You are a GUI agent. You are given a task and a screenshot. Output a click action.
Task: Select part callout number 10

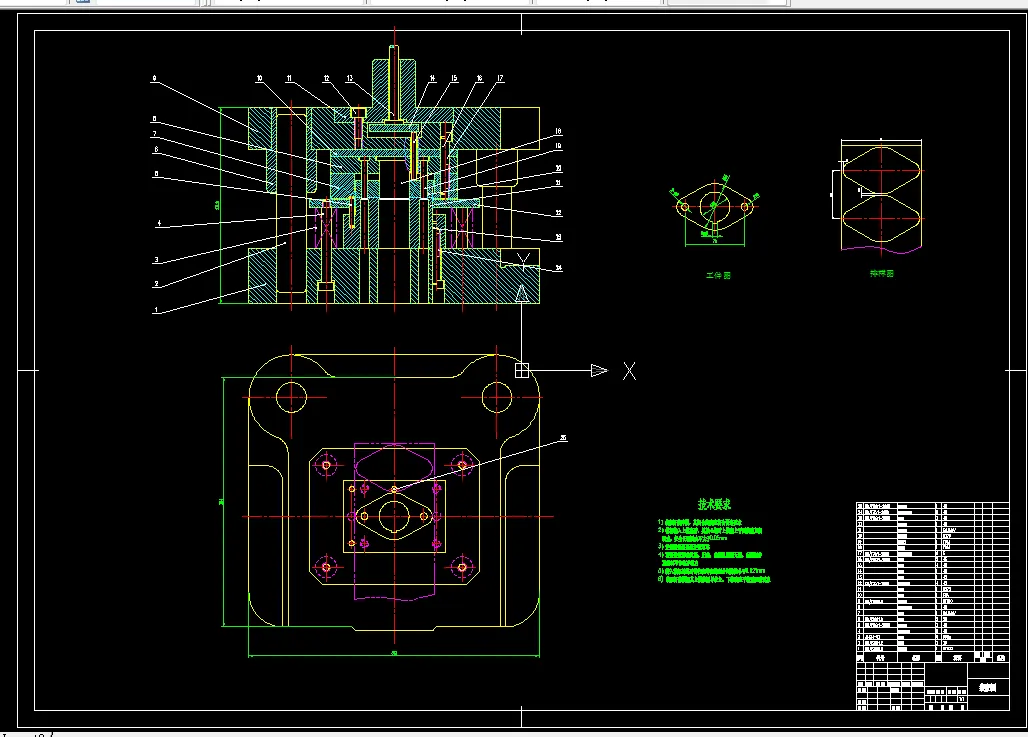point(259,79)
